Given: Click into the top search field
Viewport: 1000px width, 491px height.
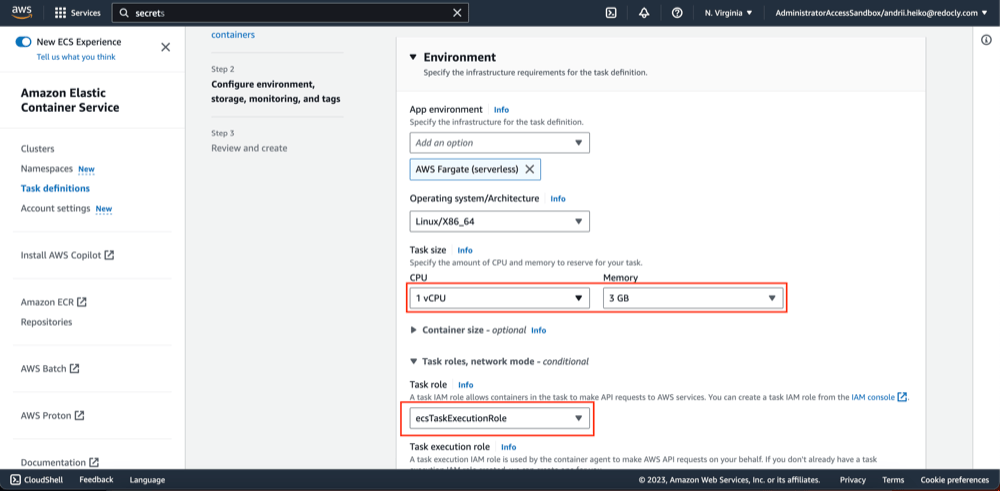Looking at the screenshot, I should (x=290, y=13).
